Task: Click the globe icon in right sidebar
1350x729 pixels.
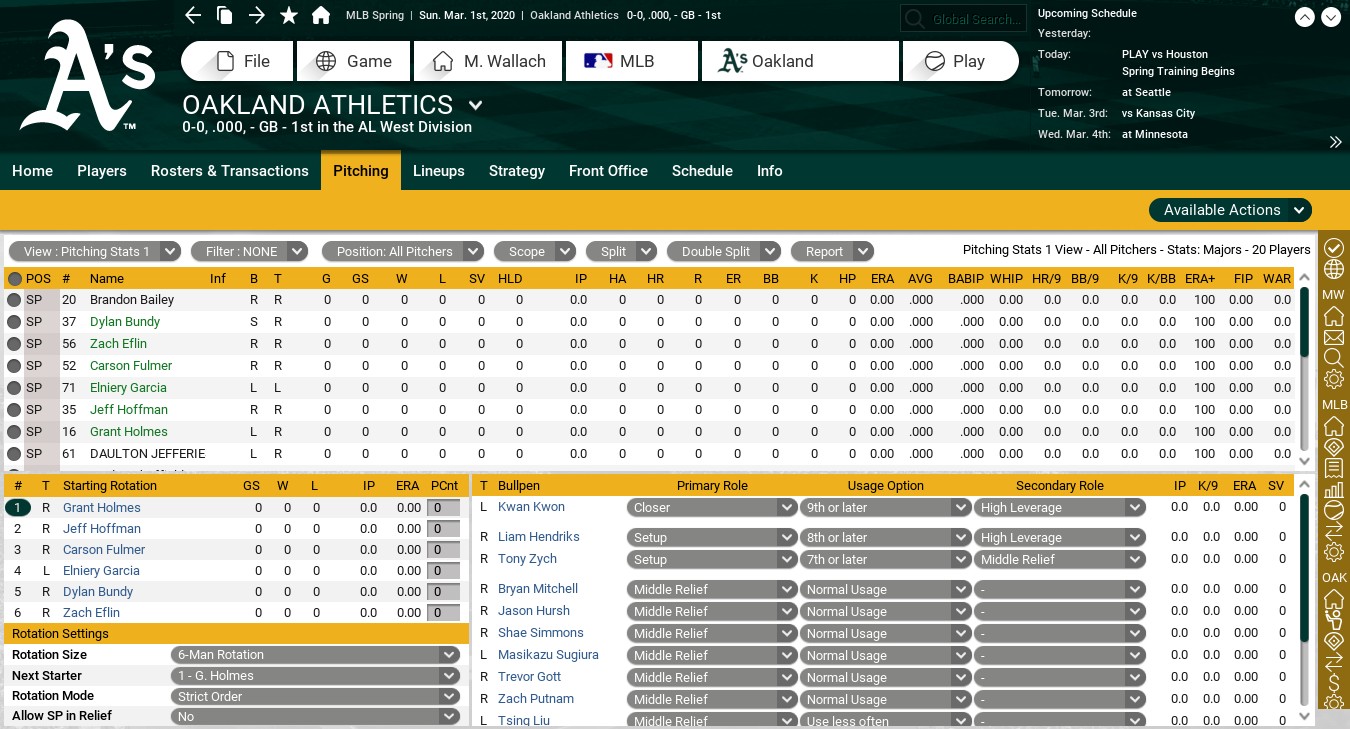Action: tap(1333, 270)
